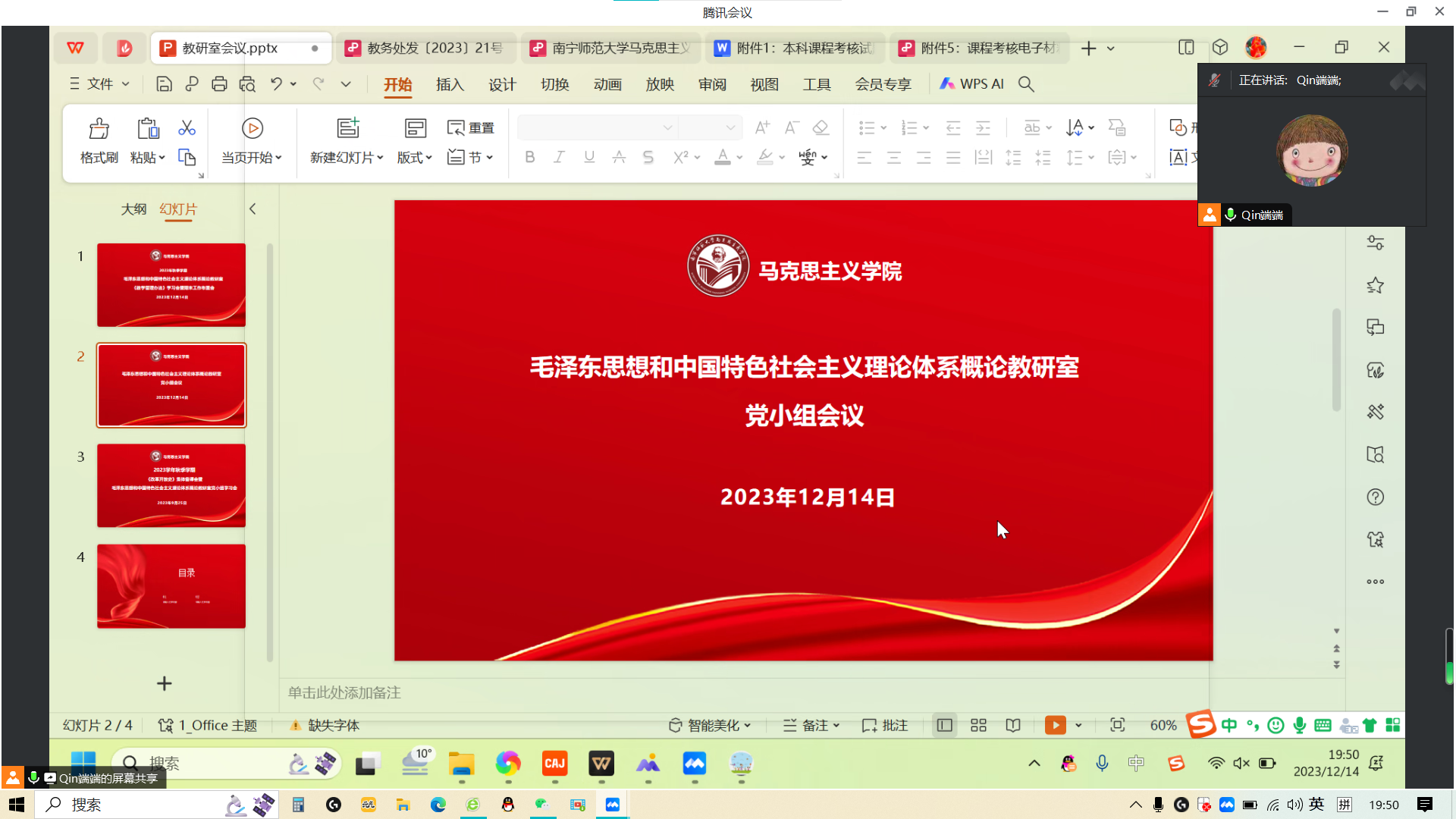The height and width of the screenshot is (819, 1456).
Task: Click the search magnifier beside WPS AI
Action: (1026, 84)
